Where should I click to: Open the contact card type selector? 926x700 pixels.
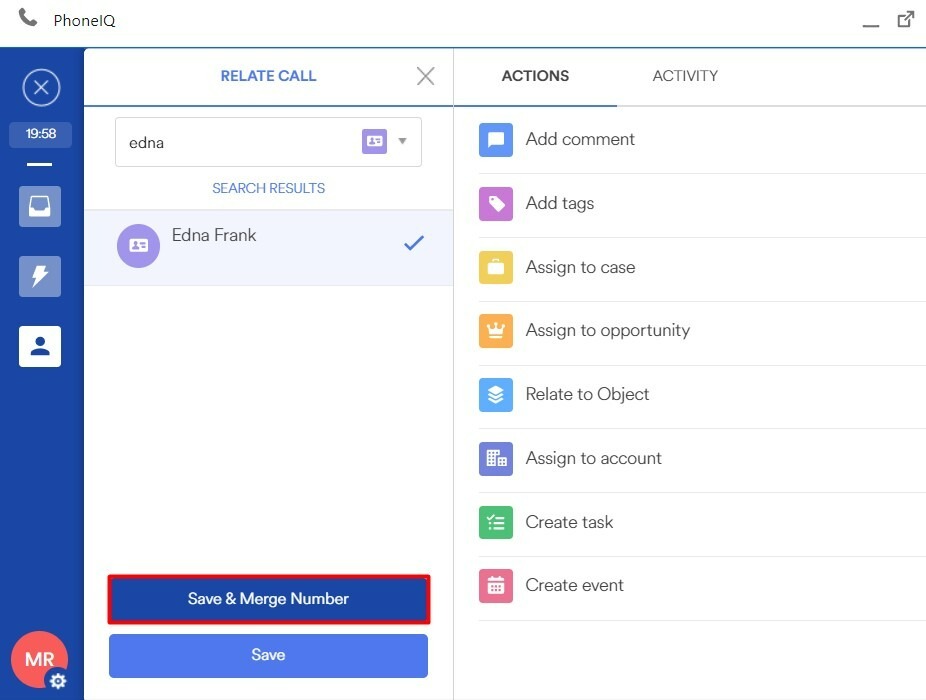coord(374,141)
